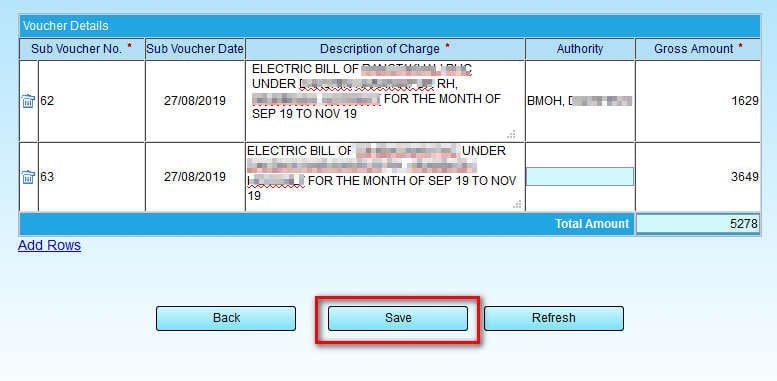Select the Sub Voucher No. 63 field
Screen dimensions: 777x381
point(92,177)
